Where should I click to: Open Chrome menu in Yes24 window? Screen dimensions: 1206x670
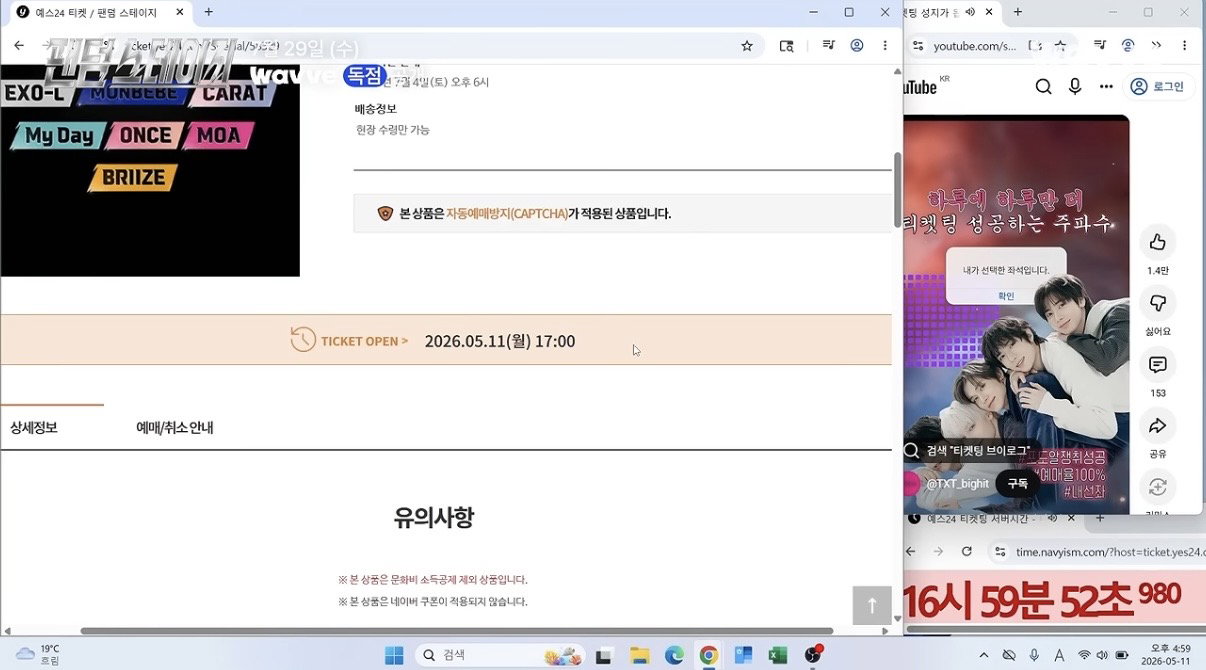(x=885, y=46)
